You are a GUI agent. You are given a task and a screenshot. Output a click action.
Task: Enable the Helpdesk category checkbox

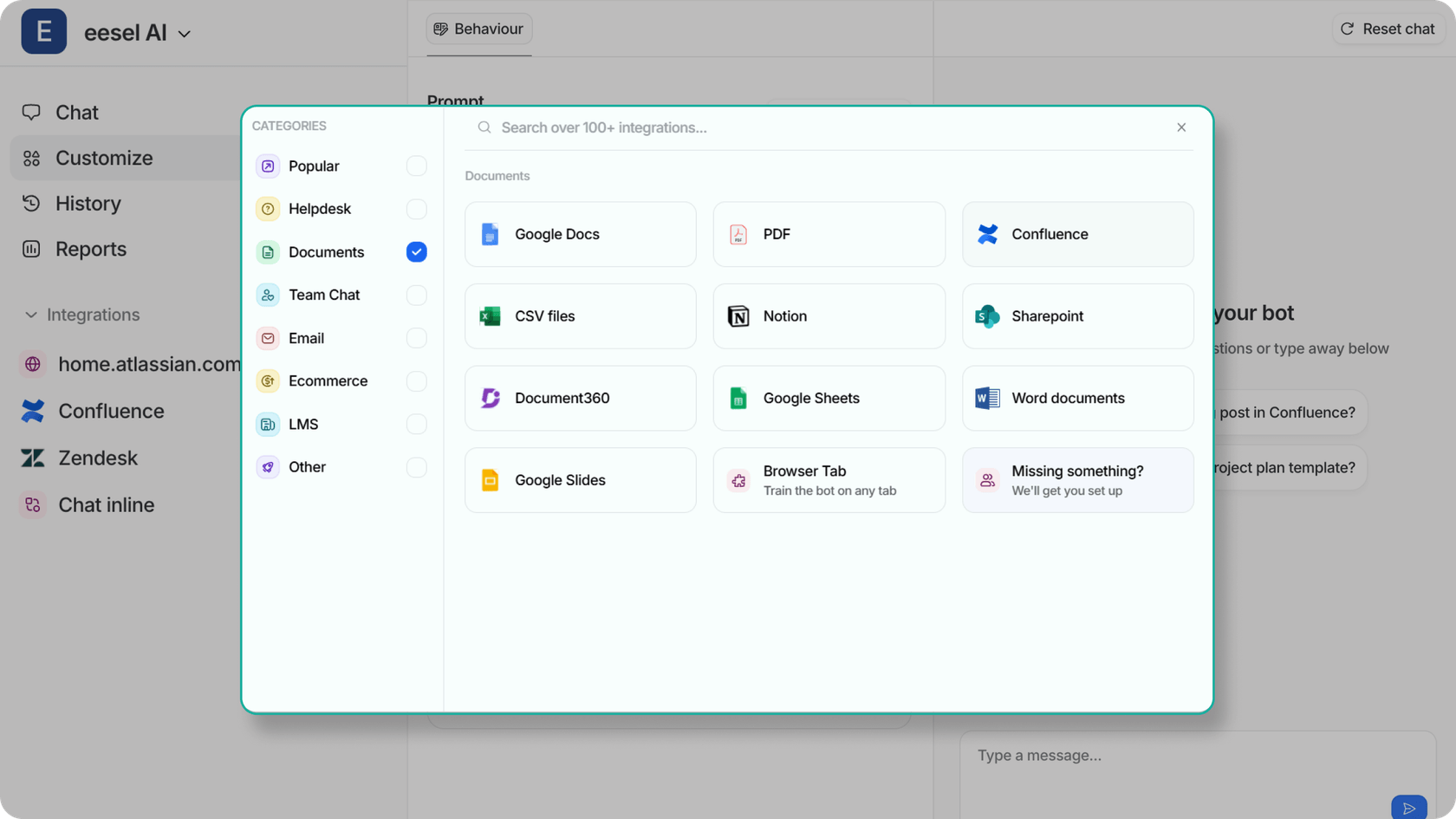coord(417,209)
